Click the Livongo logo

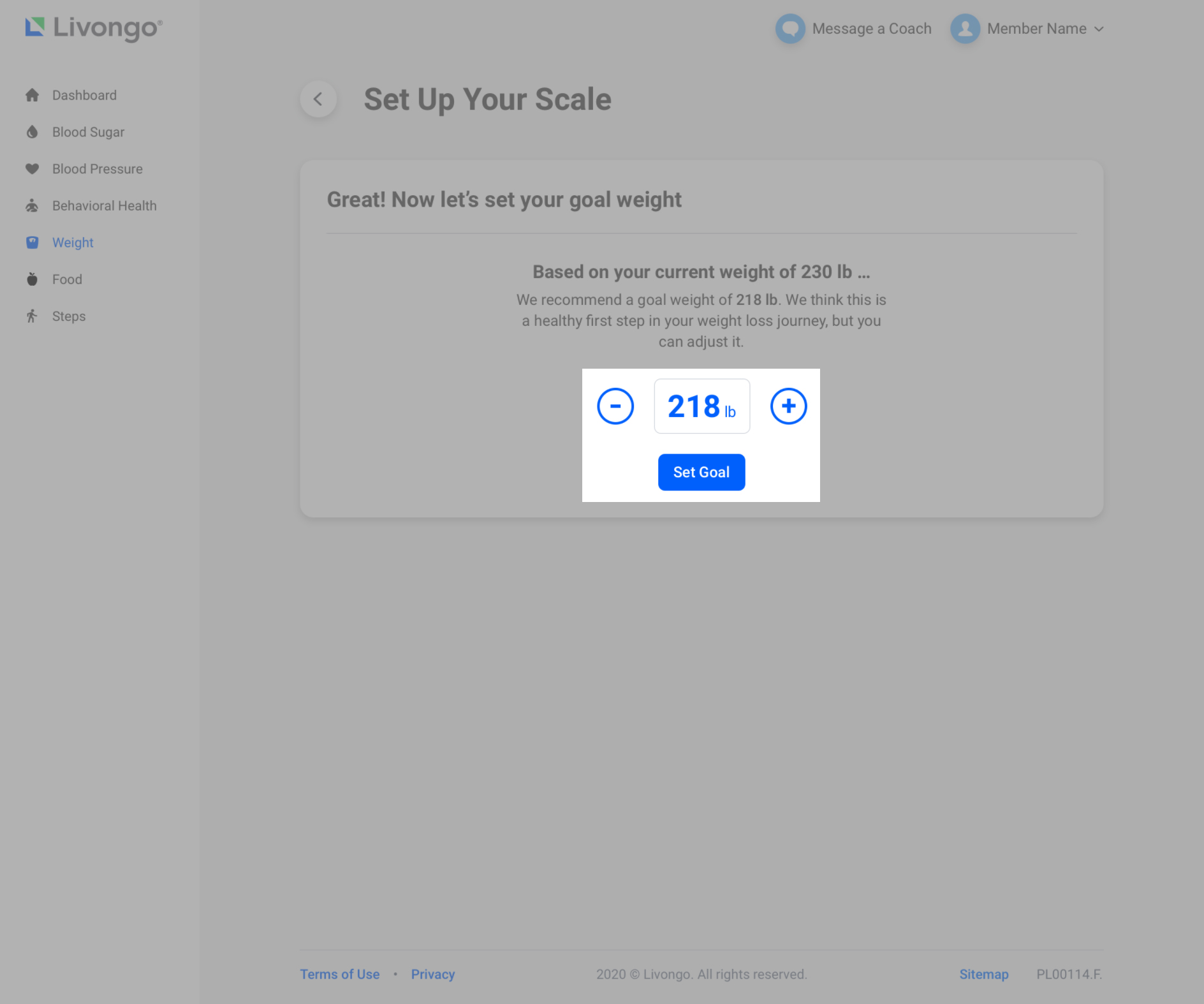click(93, 27)
